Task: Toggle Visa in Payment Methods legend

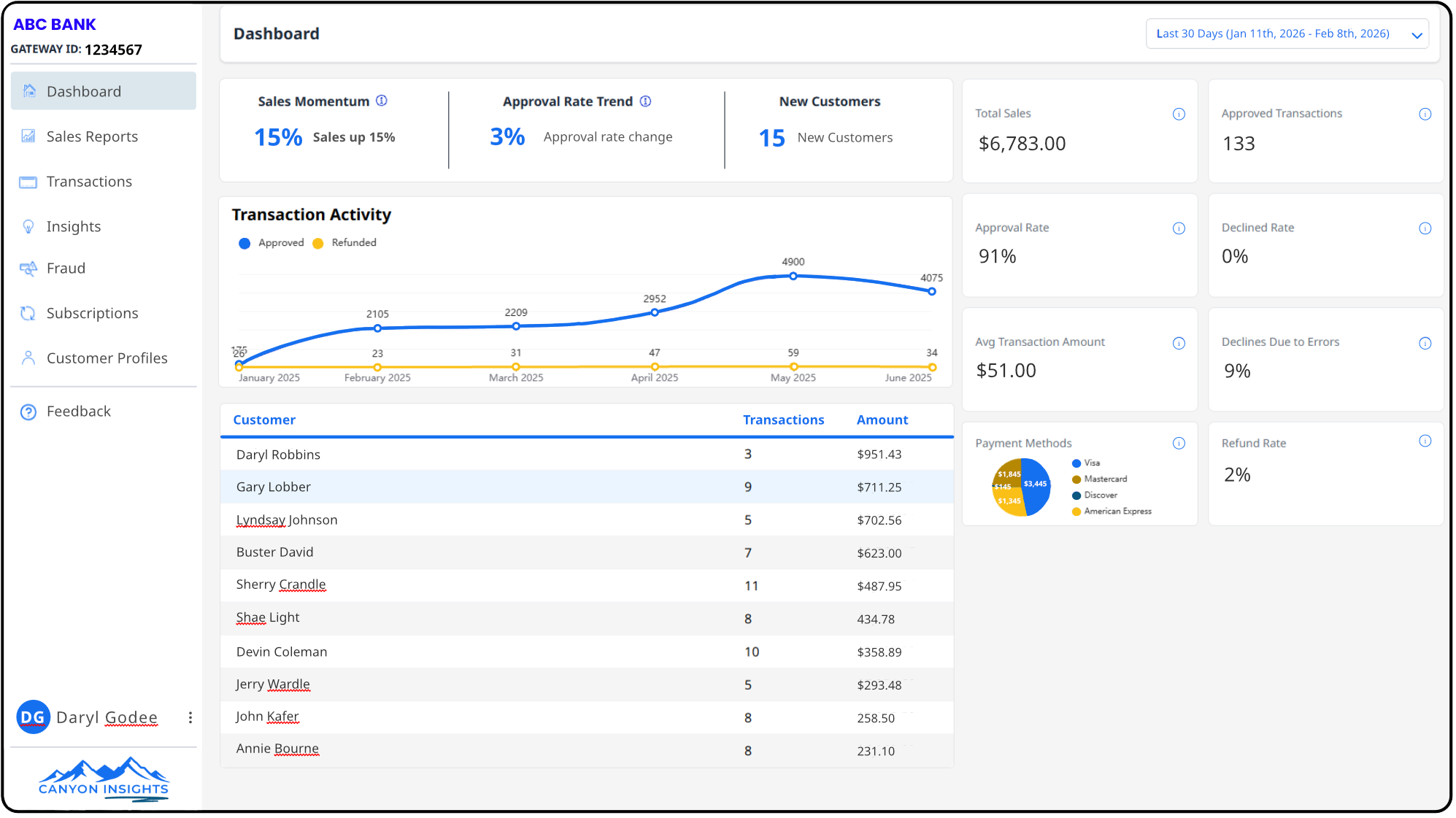Action: (x=1086, y=463)
